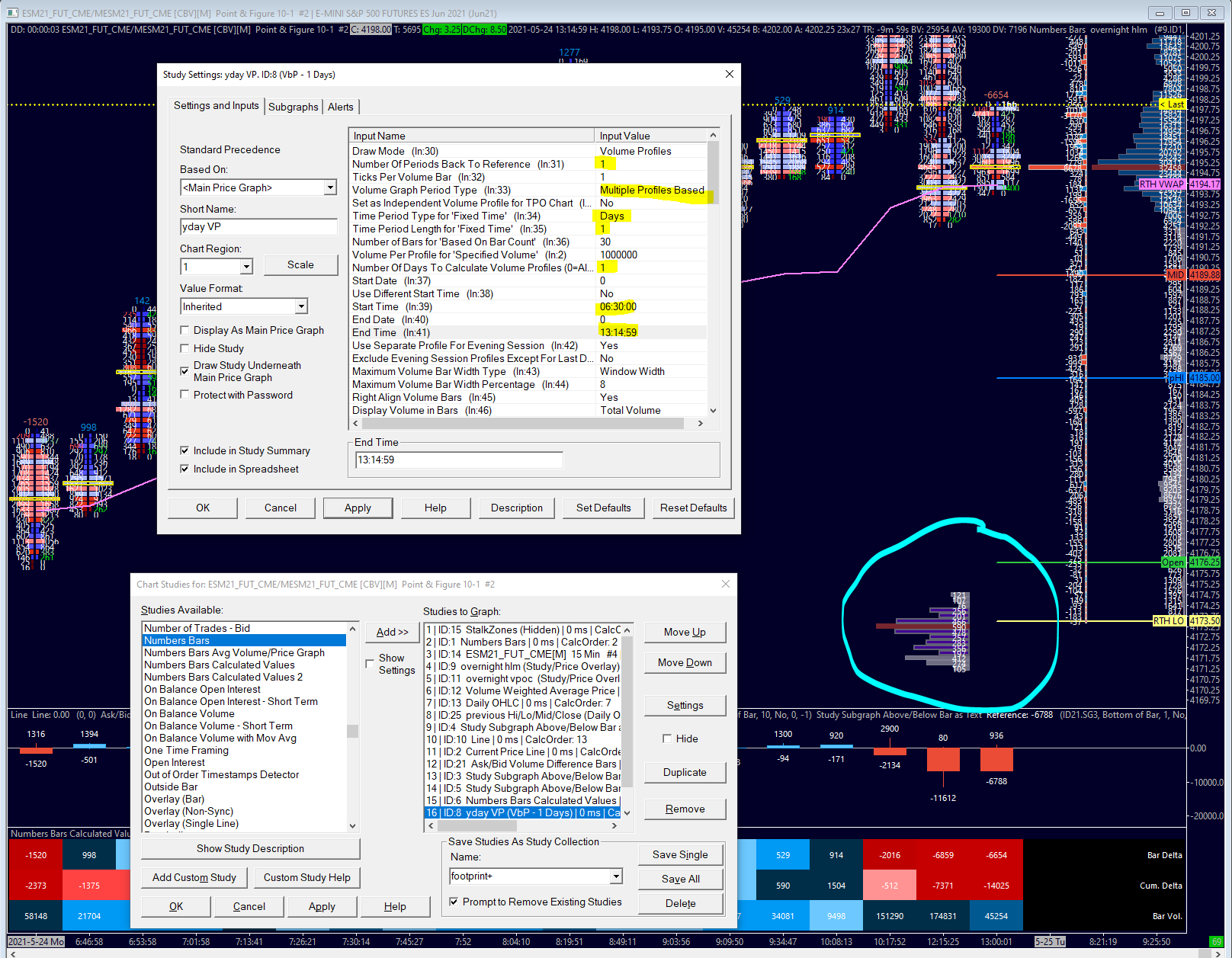The width and height of the screenshot is (1232, 958).
Task: Expand the Value Format dropdown
Action: (301, 306)
